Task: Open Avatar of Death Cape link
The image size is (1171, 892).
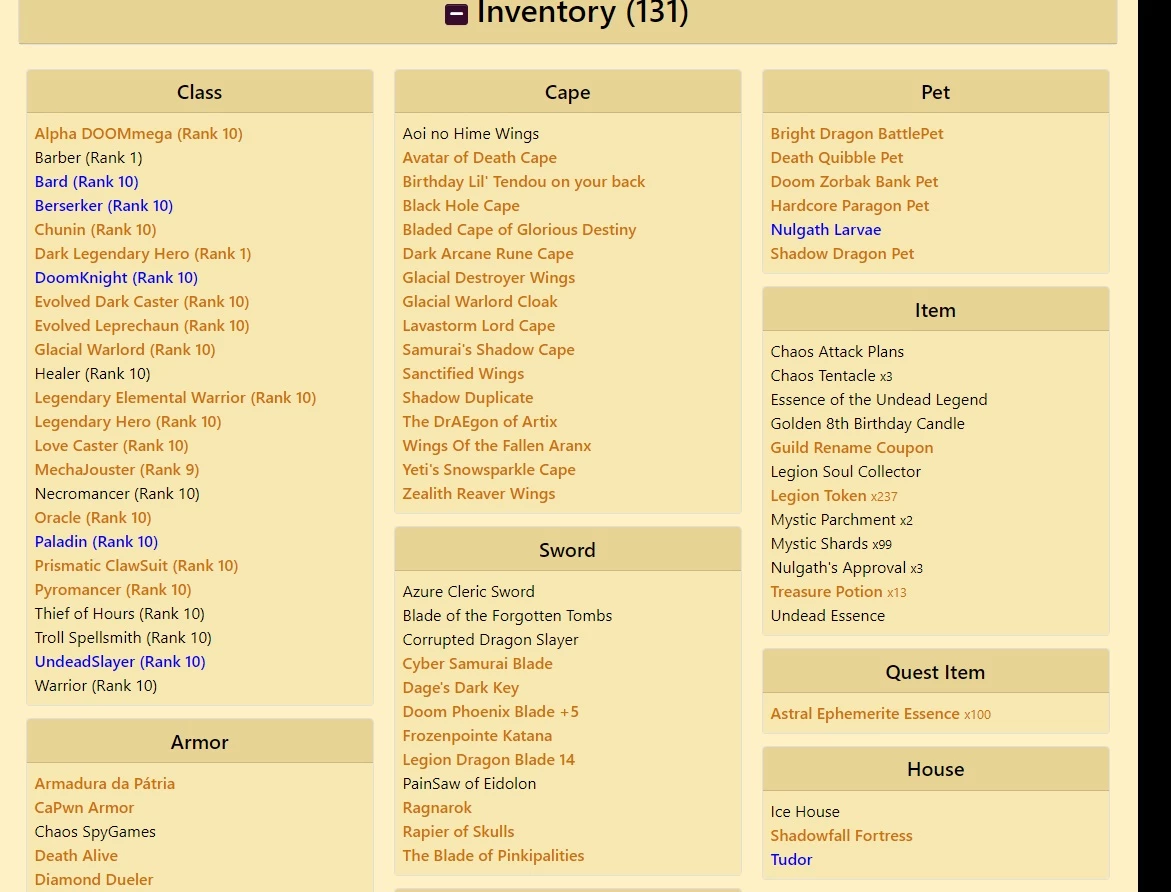Action: [x=479, y=158]
